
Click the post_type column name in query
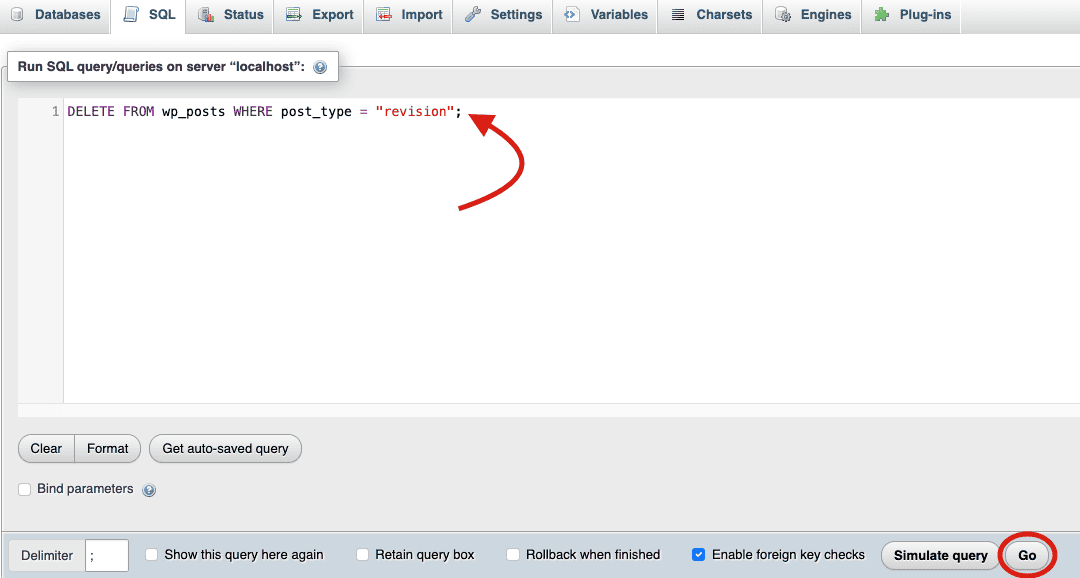(x=316, y=112)
